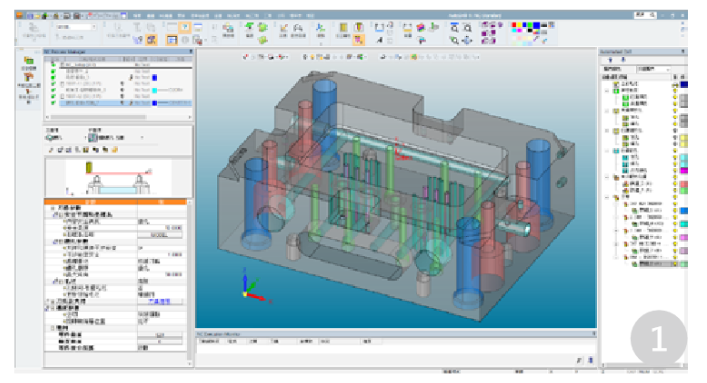
Task: Click the highlighted orange window layout ribbon icon
Action: [172, 40]
